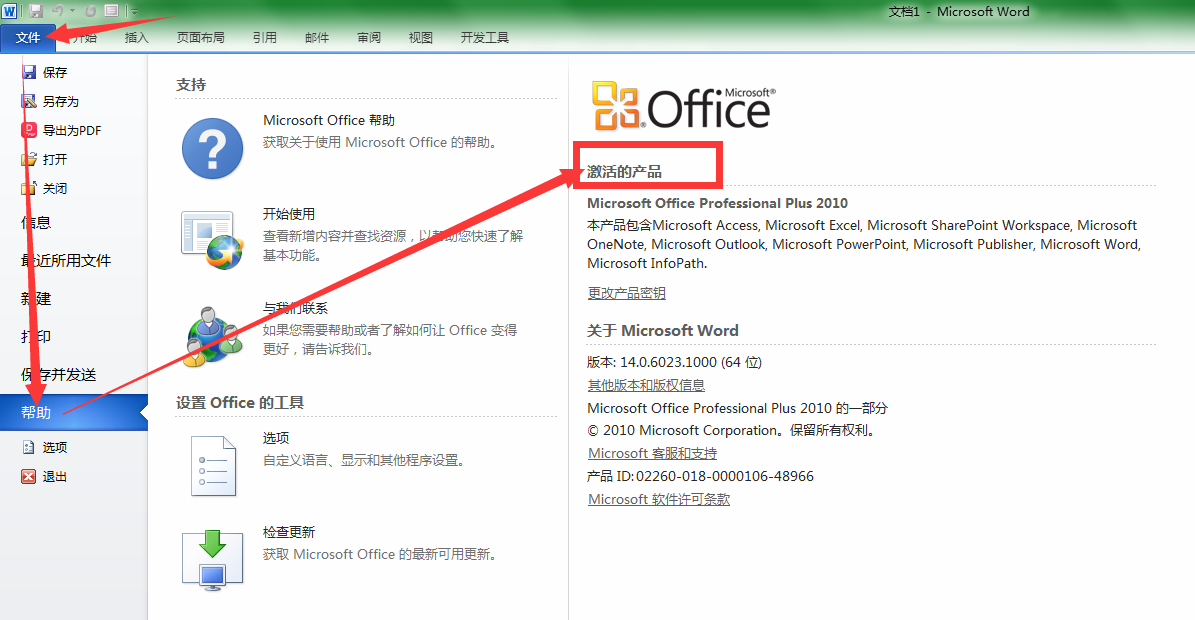Image resolution: width=1195 pixels, height=620 pixels.
Task: Click the 其他版本和版权信息 link
Action: (646, 385)
